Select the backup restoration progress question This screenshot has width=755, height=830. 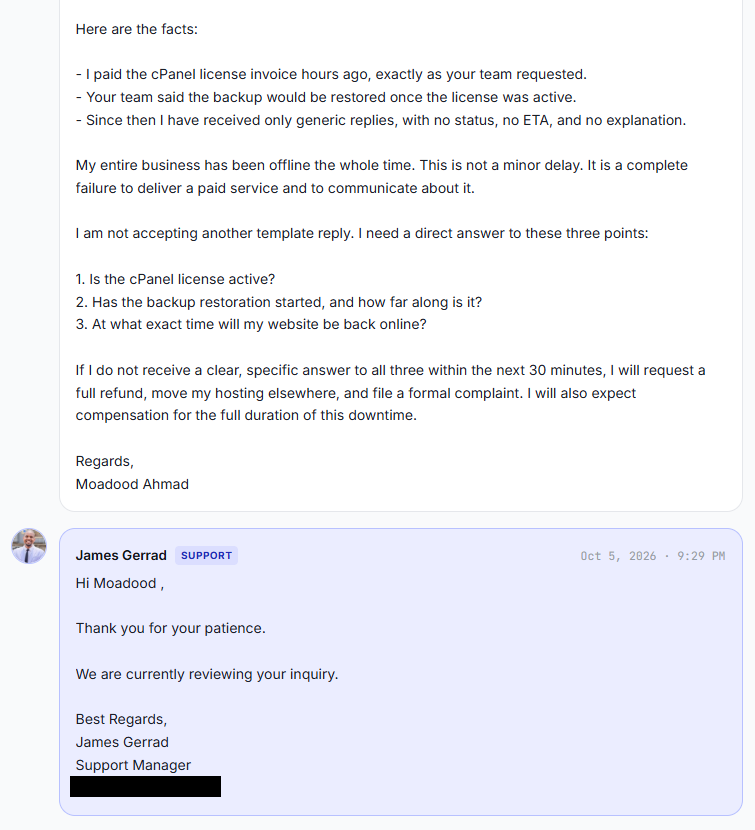click(x=278, y=302)
